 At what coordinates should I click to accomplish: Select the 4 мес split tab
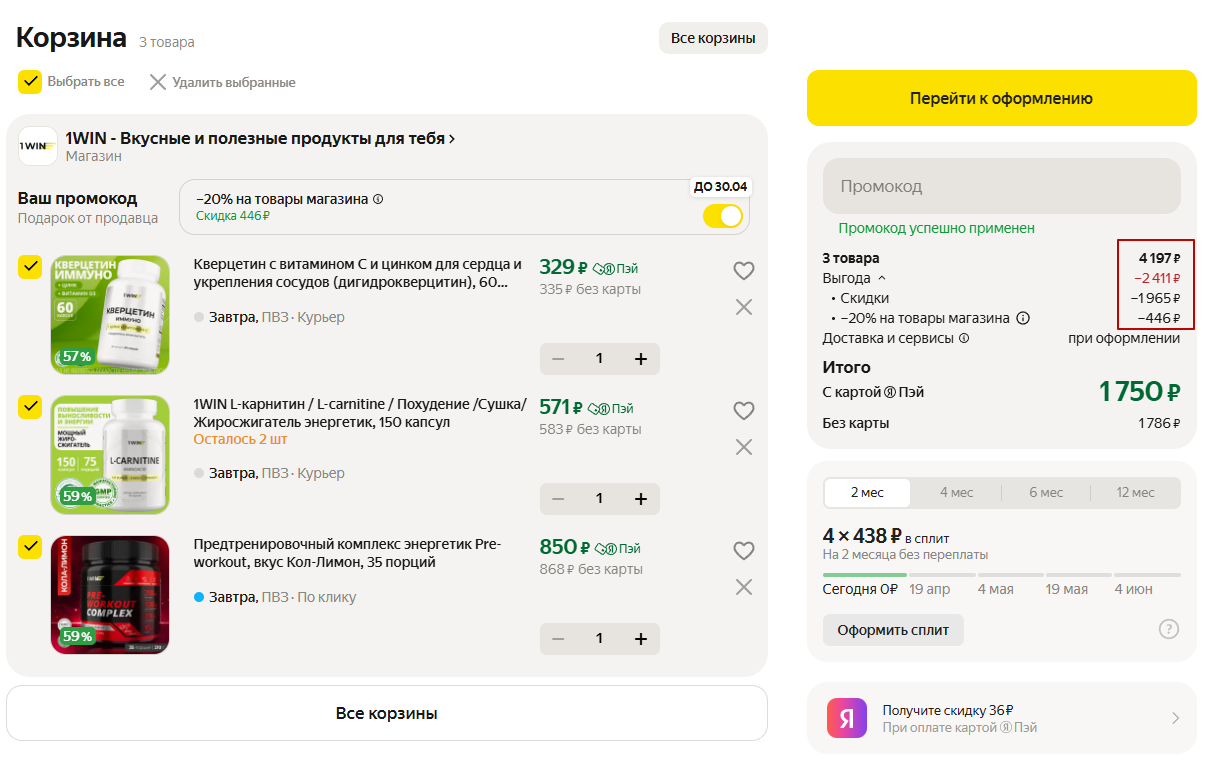pos(956,492)
